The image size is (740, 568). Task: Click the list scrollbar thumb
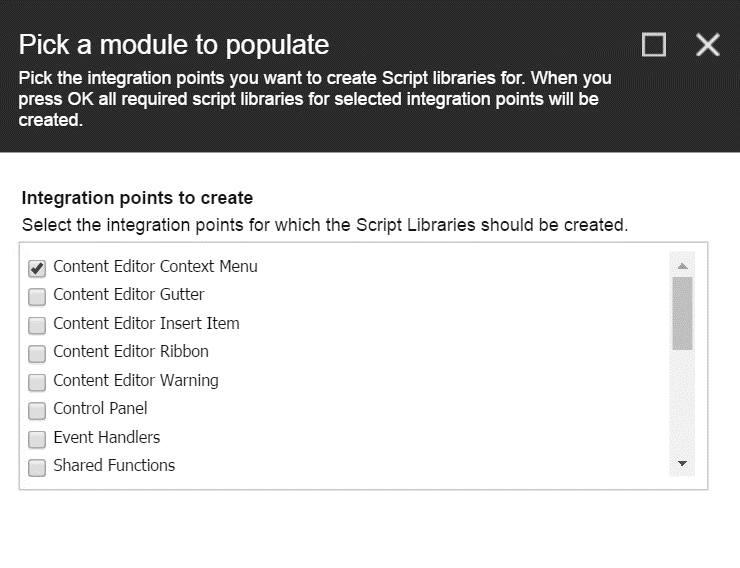[682, 313]
